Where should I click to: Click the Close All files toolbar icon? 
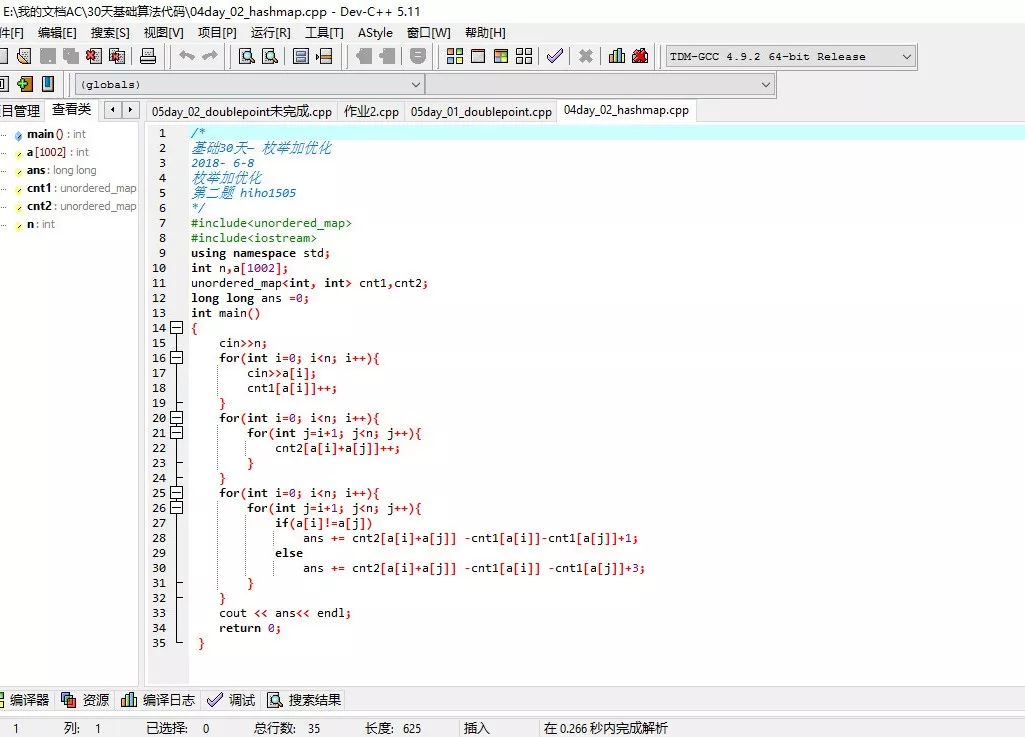tap(117, 56)
